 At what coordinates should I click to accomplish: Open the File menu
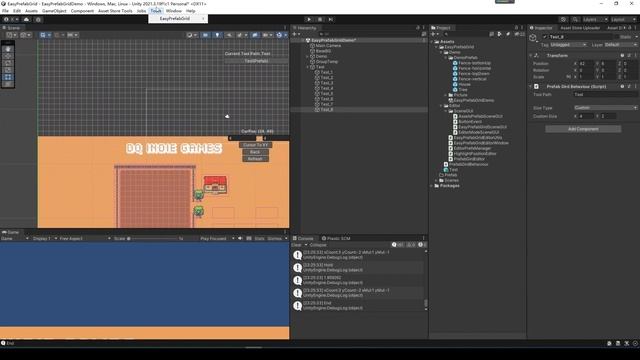[x=5, y=11]
